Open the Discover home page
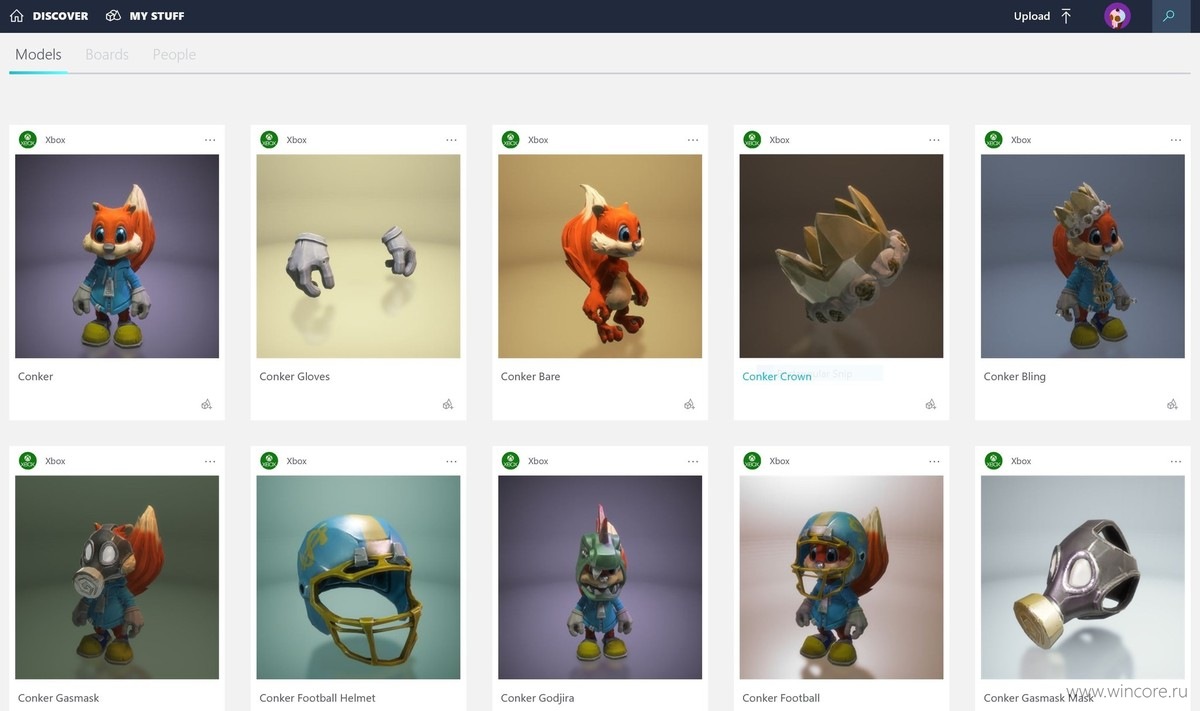The width and height of the screenshot is (1200, 711). tap(49, 16)
